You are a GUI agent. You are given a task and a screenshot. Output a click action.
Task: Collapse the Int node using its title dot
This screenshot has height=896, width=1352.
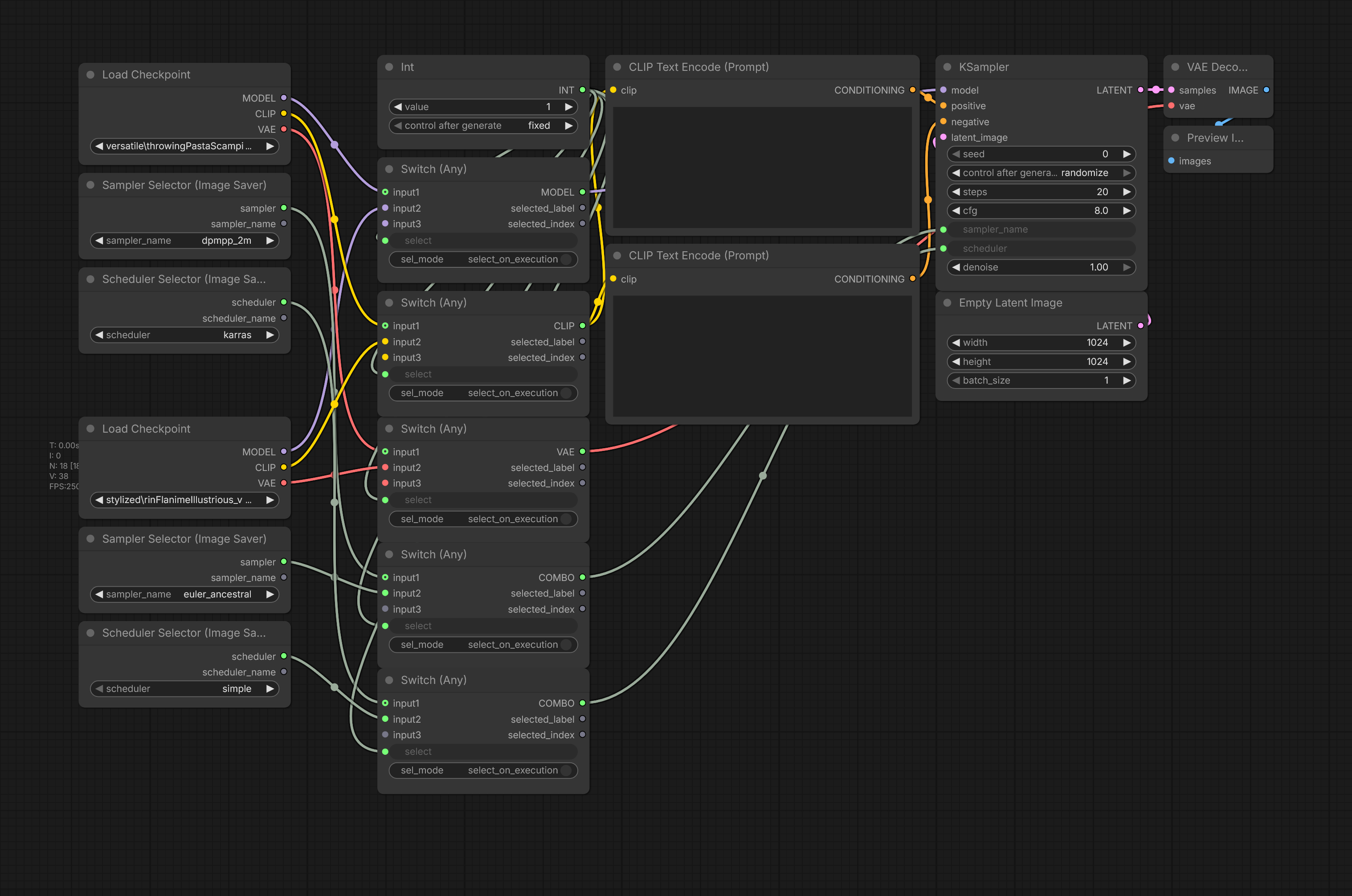click(x=389, y=67)
